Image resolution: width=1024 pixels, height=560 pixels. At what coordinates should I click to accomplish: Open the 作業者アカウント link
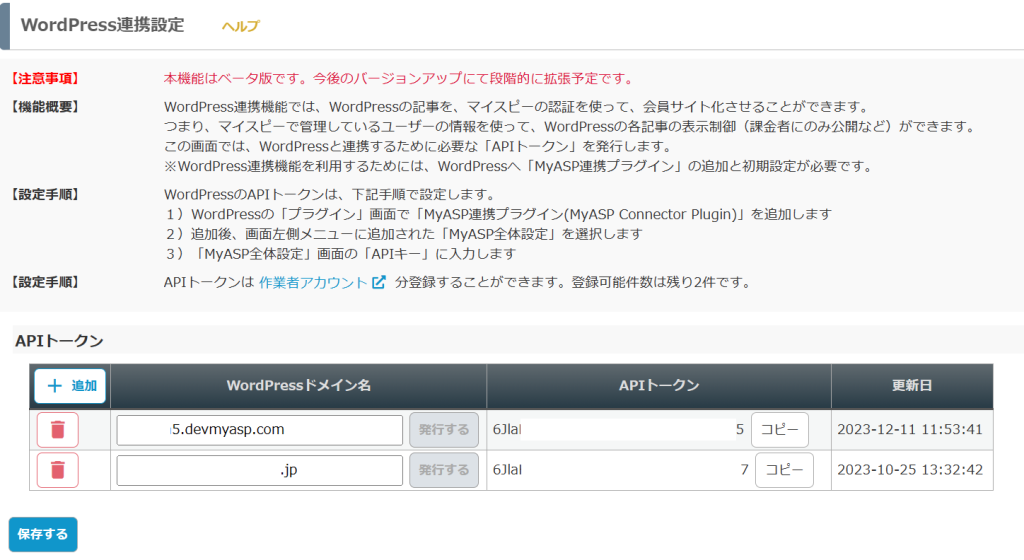313,283
